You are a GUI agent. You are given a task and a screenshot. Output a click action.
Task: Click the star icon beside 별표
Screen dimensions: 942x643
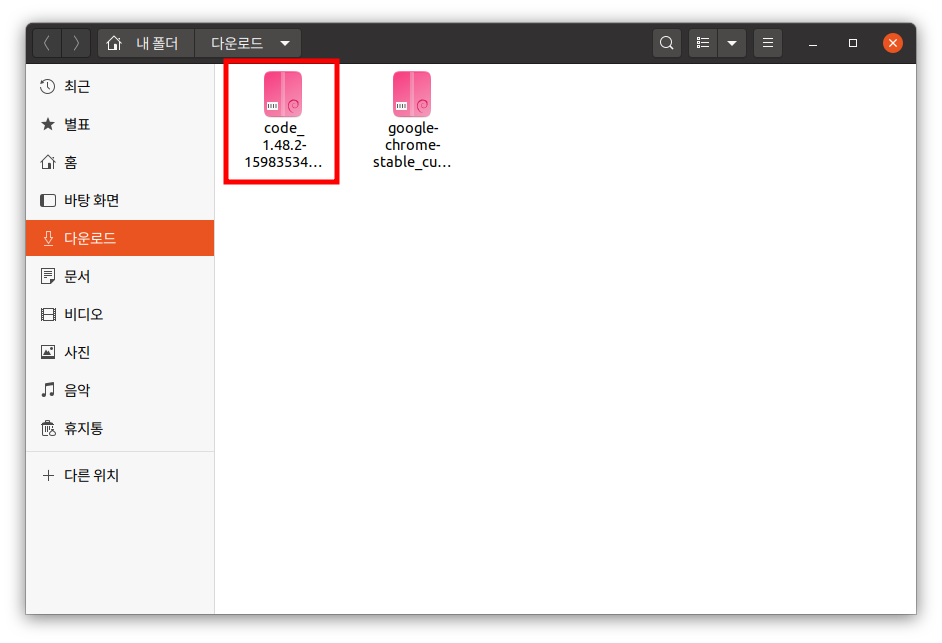[47, 124]
